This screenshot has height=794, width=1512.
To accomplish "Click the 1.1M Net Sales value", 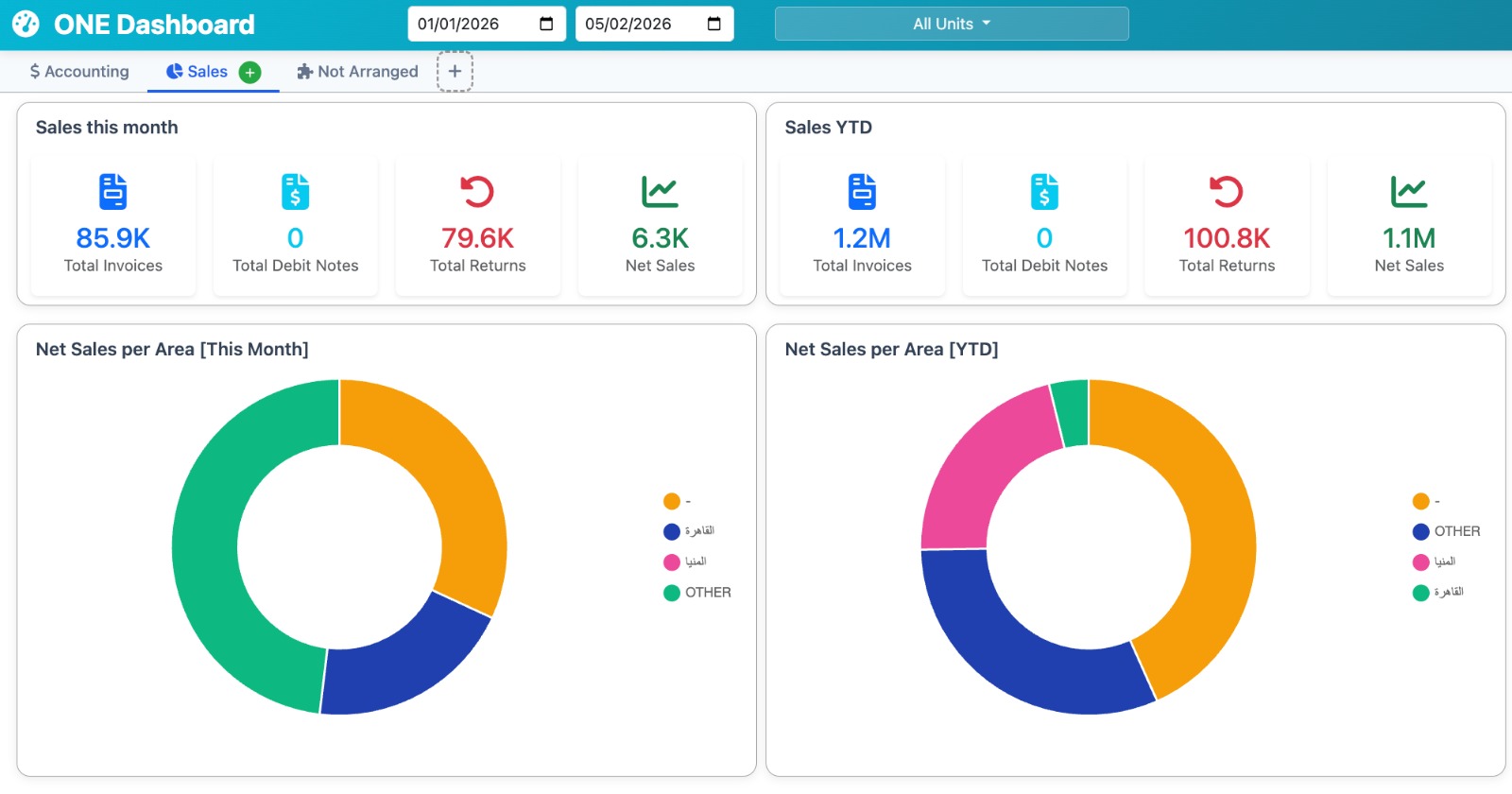I will coord(1409,238).
